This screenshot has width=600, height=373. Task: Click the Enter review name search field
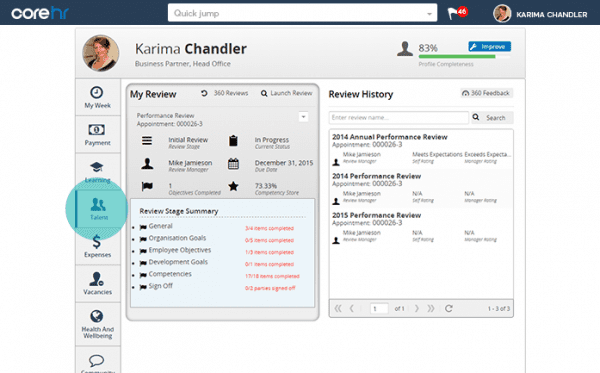(x=398, y=117)
